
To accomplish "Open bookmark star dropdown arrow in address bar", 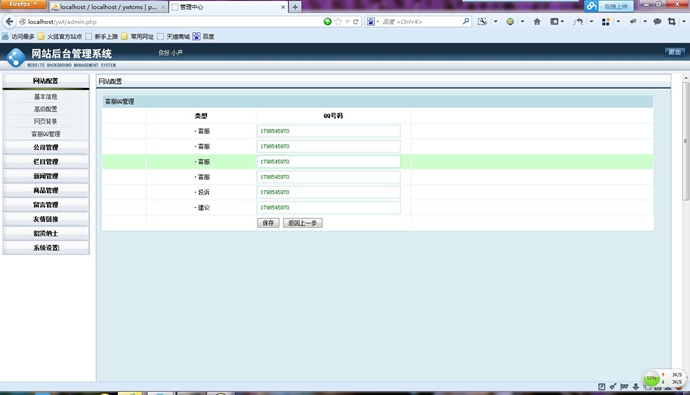I will 347,22.
